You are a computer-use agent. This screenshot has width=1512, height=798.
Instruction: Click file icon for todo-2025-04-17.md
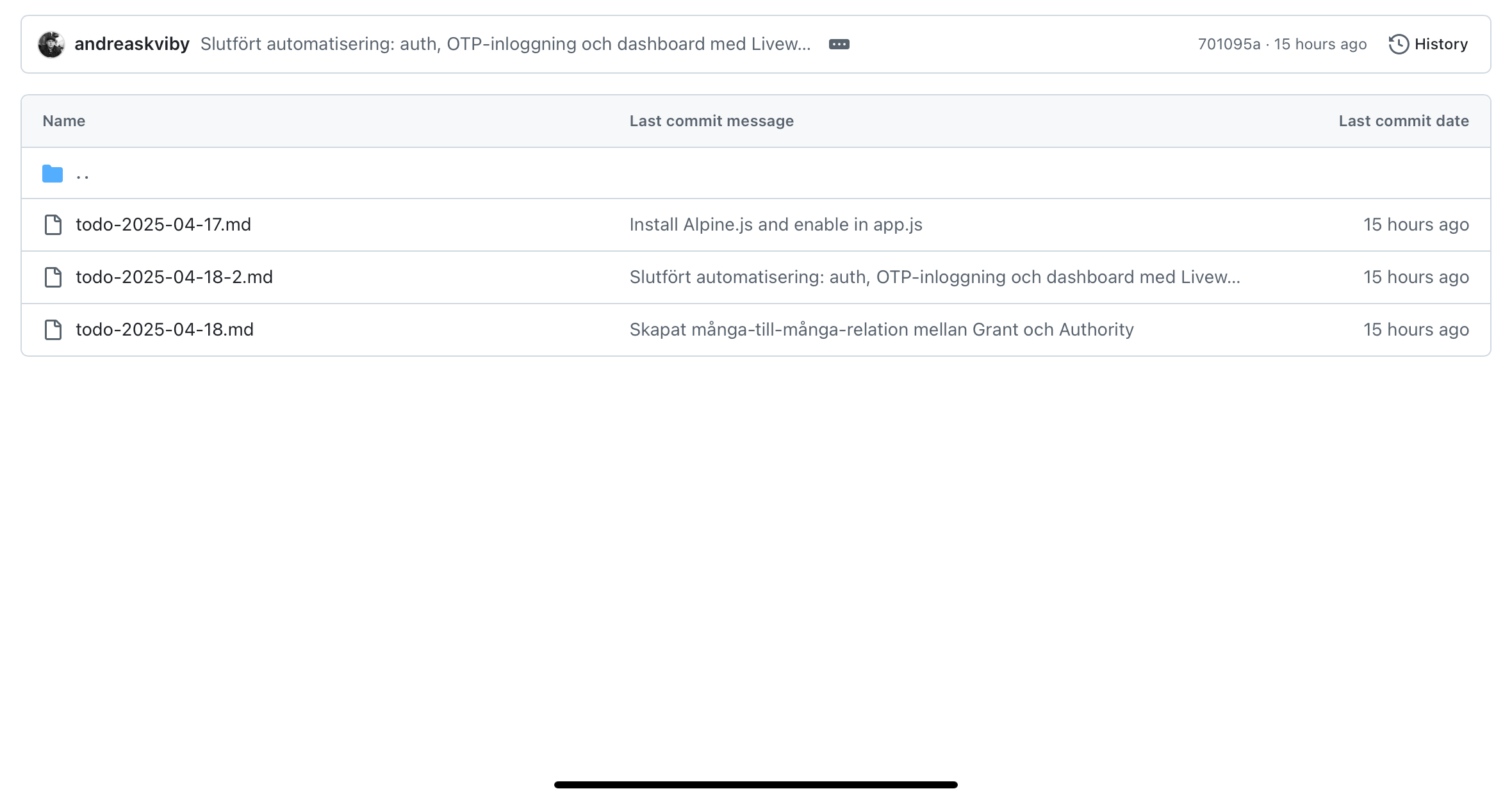[x=53, y=225]
